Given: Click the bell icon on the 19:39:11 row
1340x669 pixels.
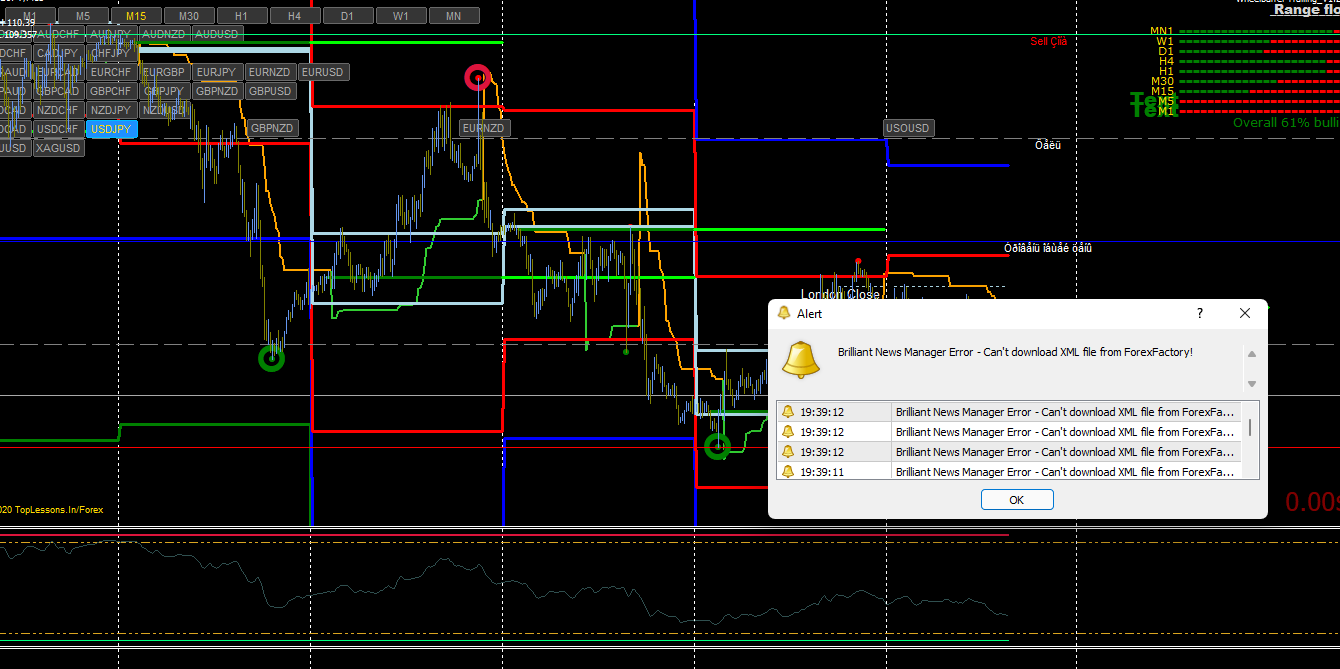Looking at the screenshot, I should [x=788, y=471].
